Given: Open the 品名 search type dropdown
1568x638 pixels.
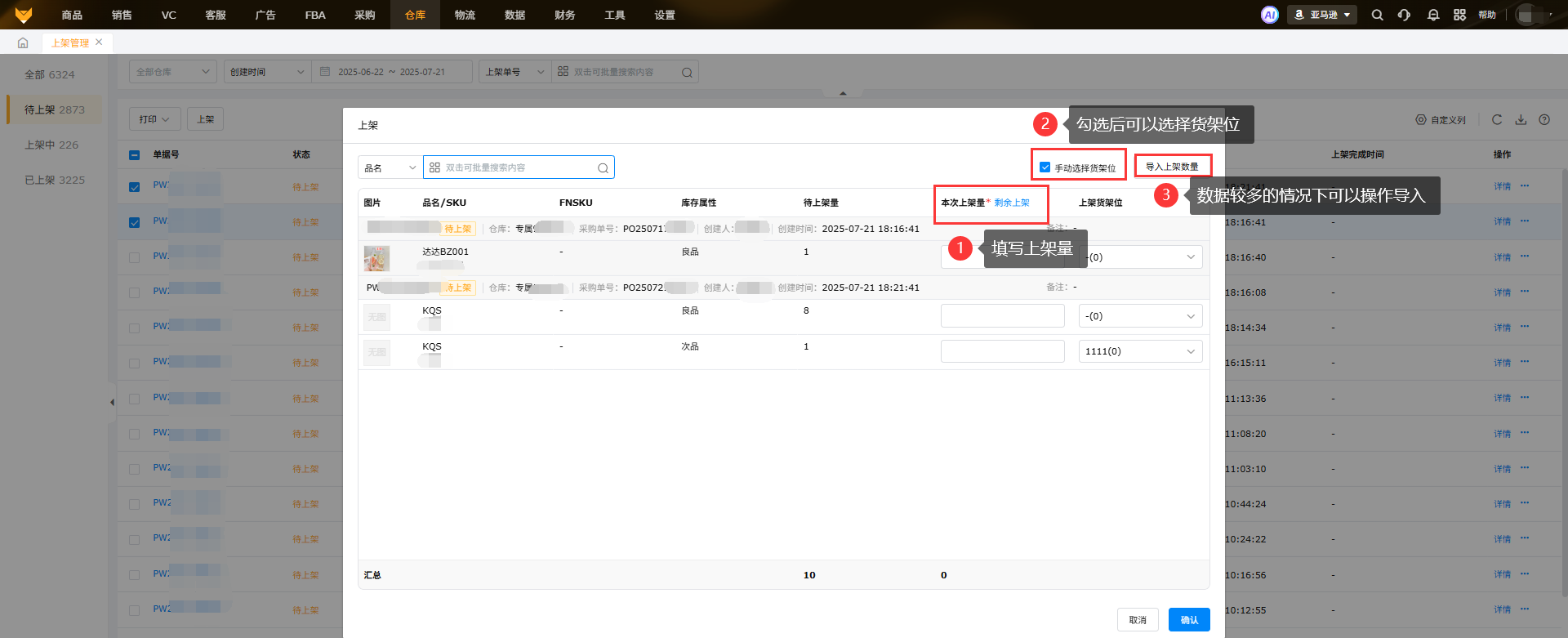Looking at the screenshot, I should coord(390,167).
